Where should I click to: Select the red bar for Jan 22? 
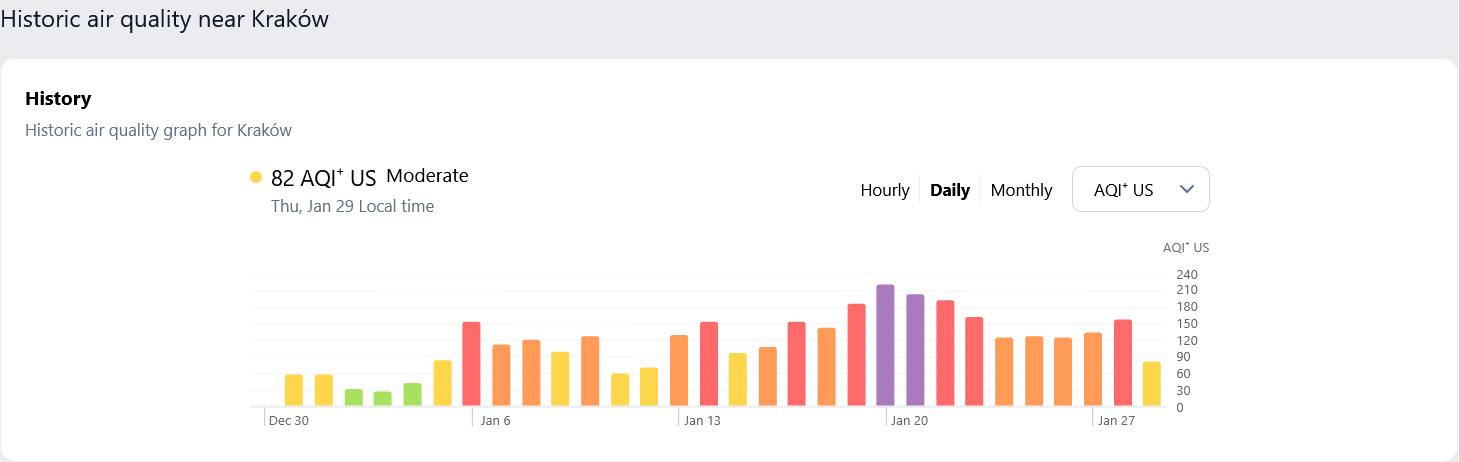pos(945,353)
